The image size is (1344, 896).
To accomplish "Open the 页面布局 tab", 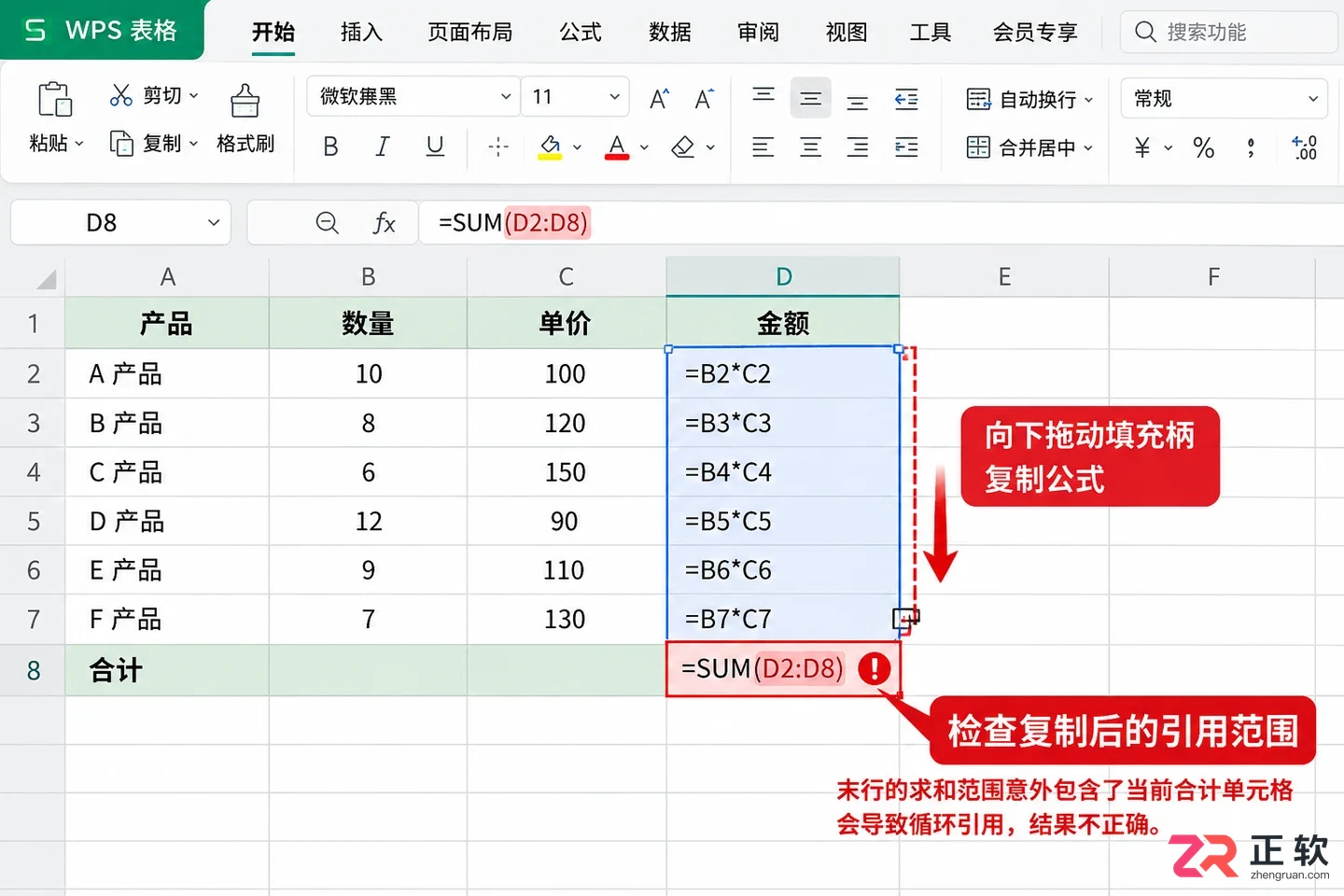I will point(470,33).
